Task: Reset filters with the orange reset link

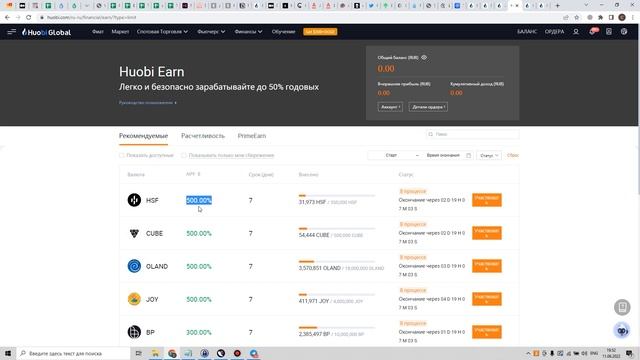Action: [x=513, y=156]
